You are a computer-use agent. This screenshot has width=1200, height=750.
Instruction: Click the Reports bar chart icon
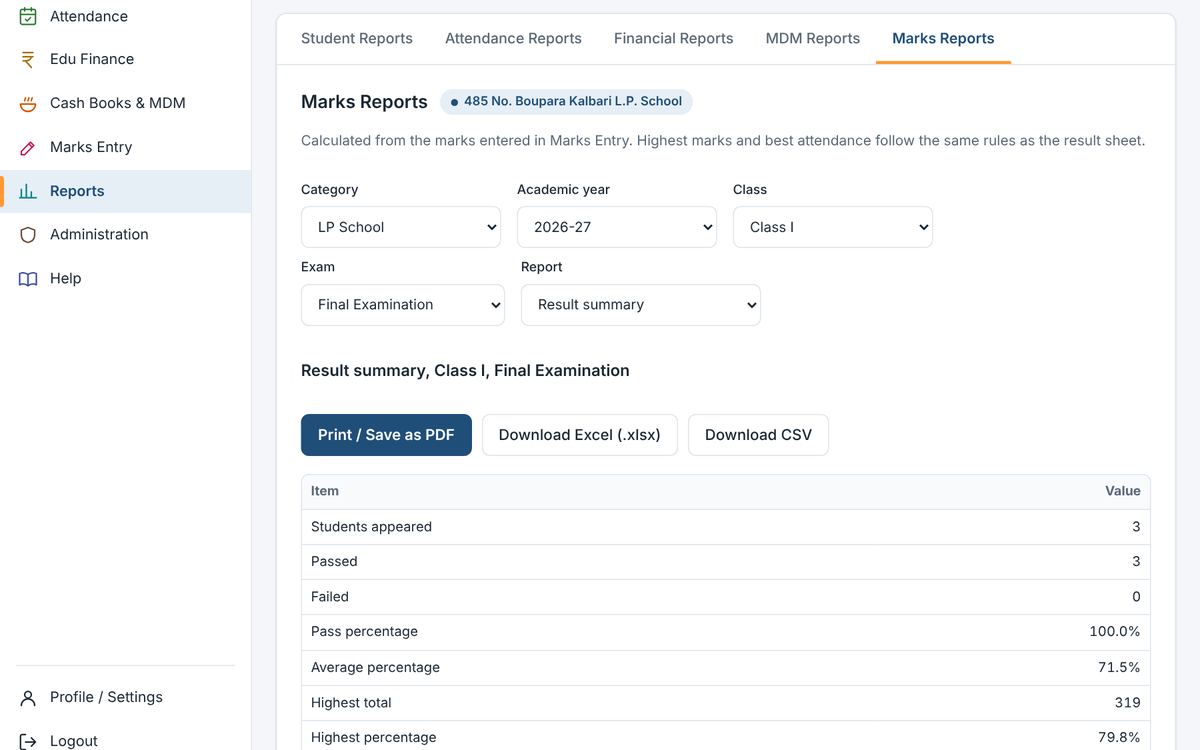coord(28,191)
